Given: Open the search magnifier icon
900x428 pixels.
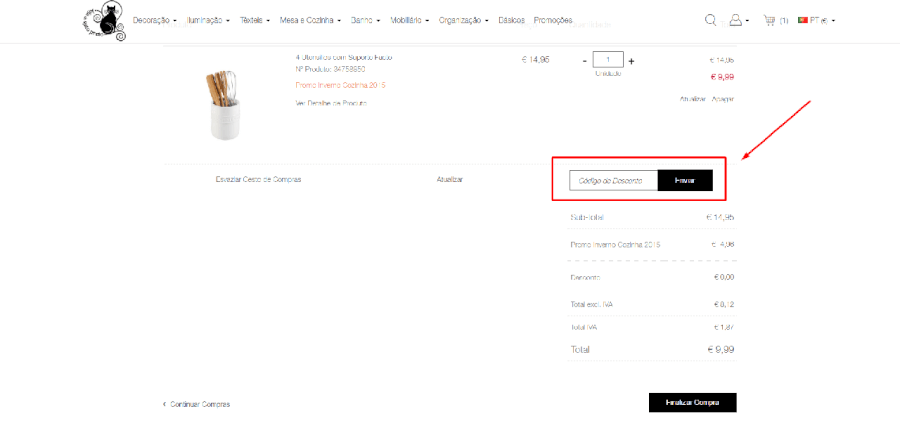Looking at the screenshot, I should tap(710, 20).
